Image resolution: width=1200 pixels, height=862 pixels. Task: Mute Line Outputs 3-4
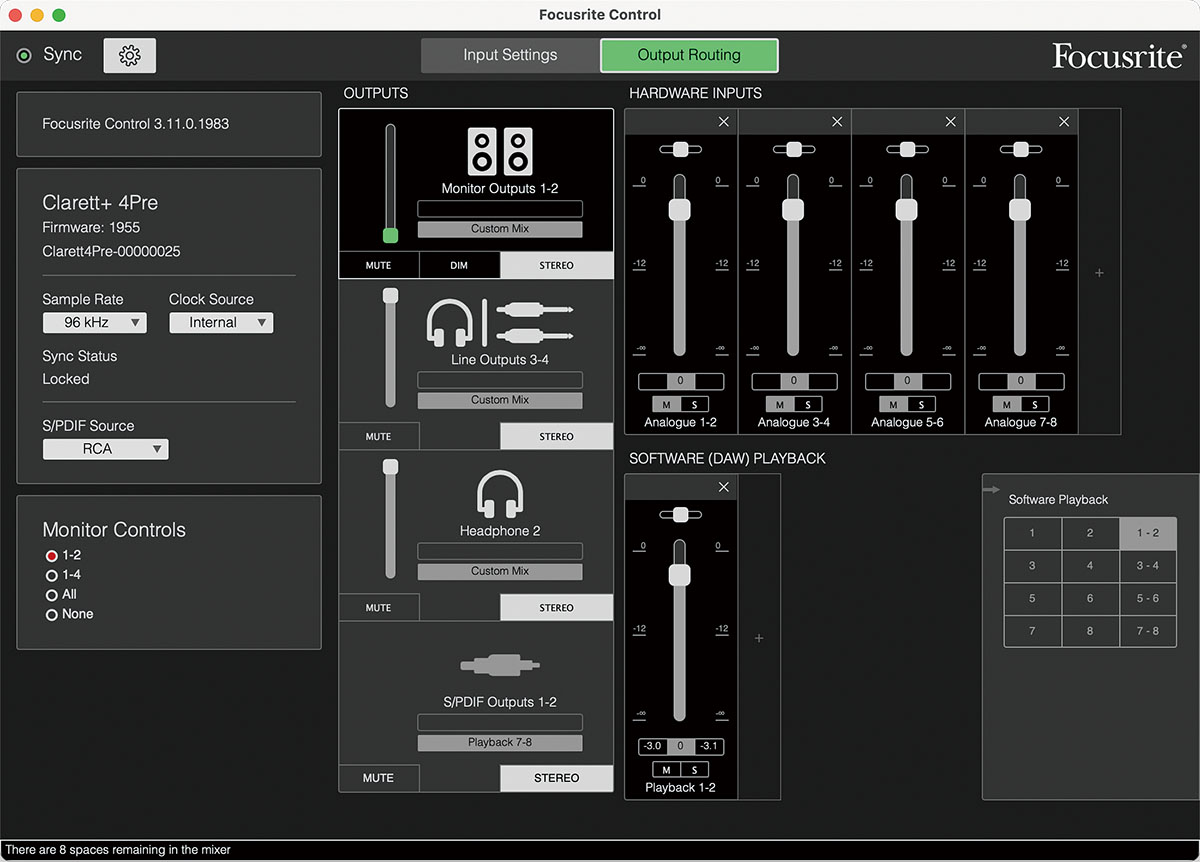tap(379, 437)
